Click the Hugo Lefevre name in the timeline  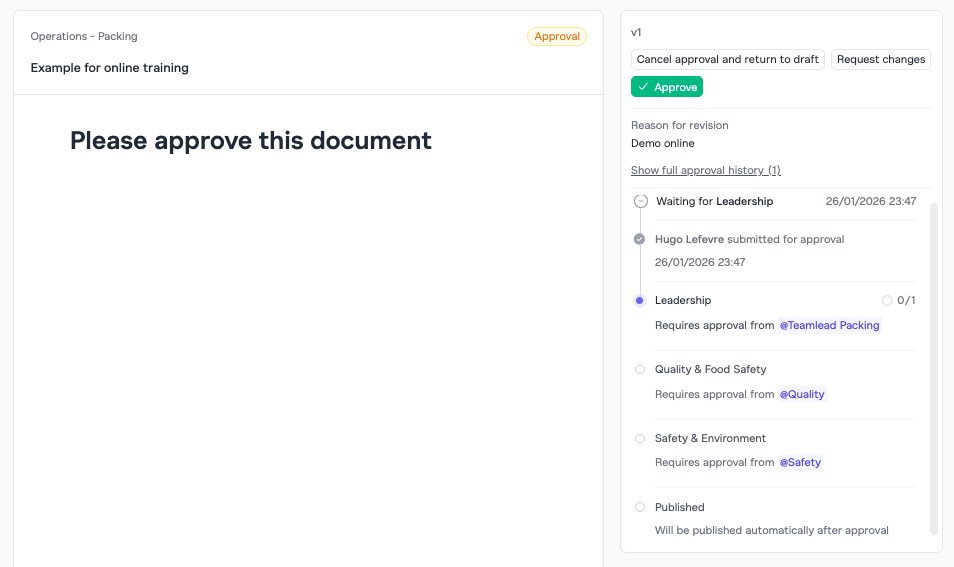point(689,239)
